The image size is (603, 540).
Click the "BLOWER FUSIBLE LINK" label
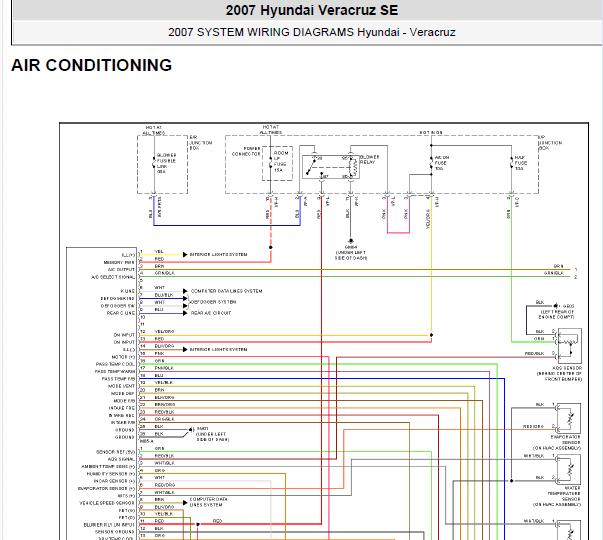pyautogui.click(x=167, y=161)
